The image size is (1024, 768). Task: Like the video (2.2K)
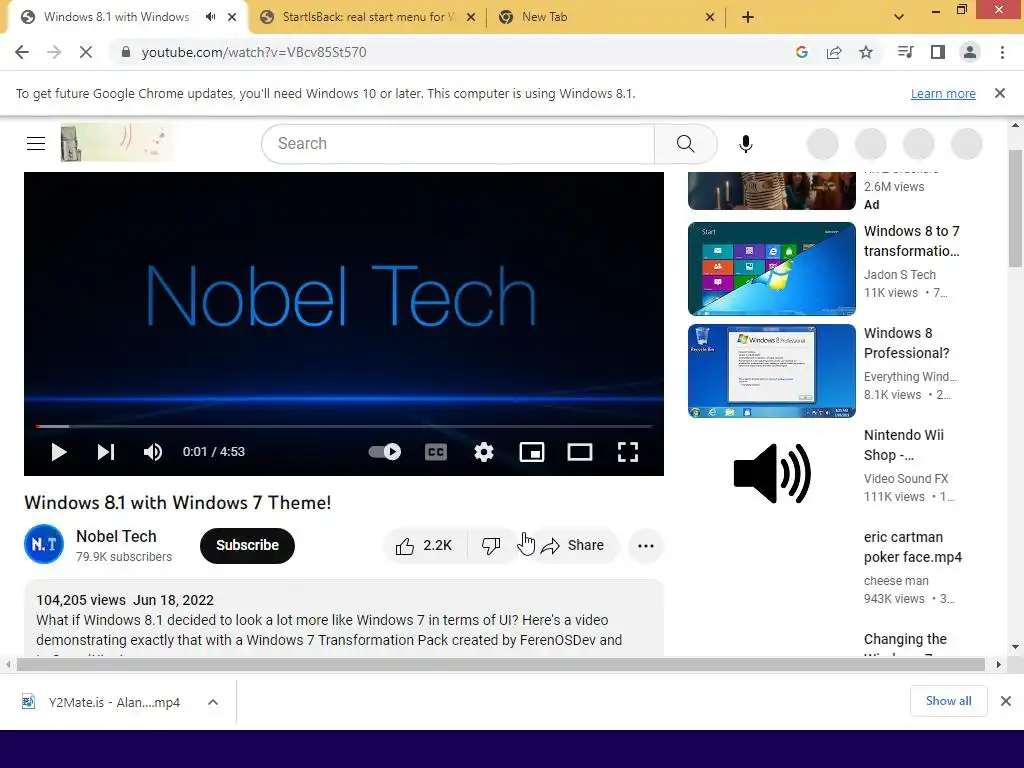[424, 546]
